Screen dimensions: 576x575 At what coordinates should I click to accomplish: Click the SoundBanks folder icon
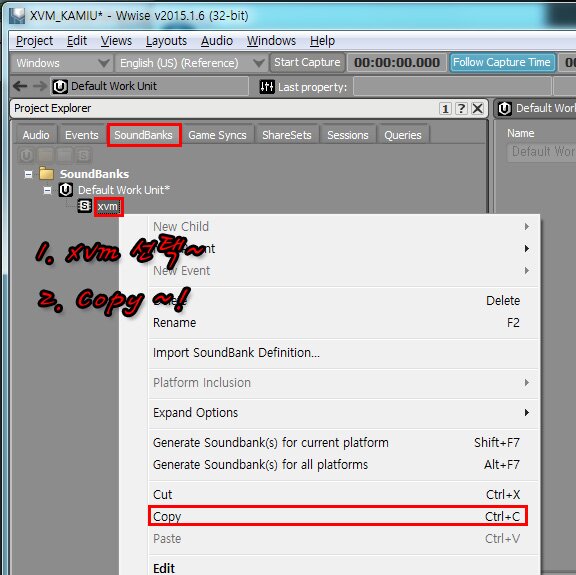tap(47, 173)
